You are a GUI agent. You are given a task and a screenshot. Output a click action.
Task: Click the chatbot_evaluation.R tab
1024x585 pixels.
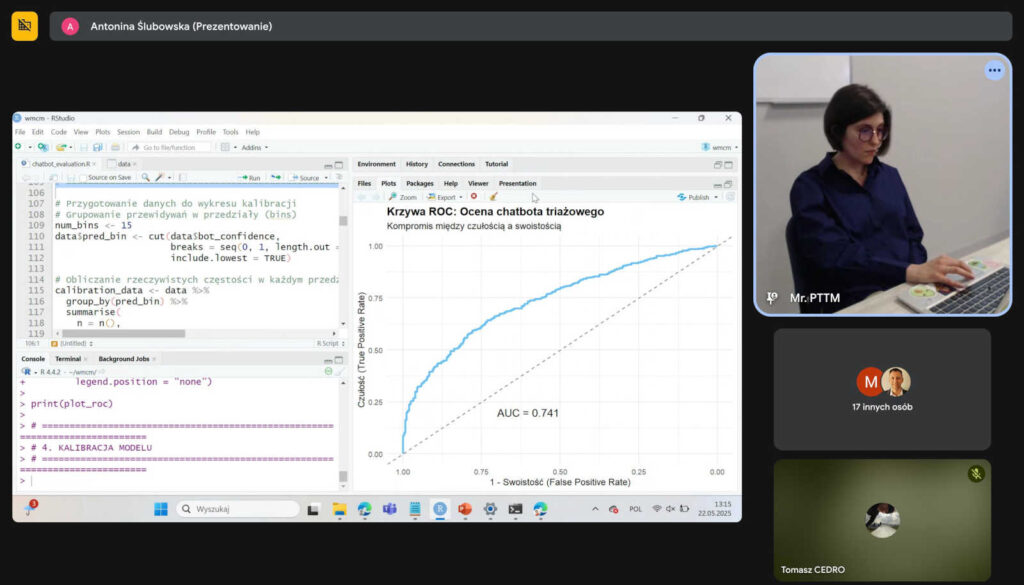(59, 164)
